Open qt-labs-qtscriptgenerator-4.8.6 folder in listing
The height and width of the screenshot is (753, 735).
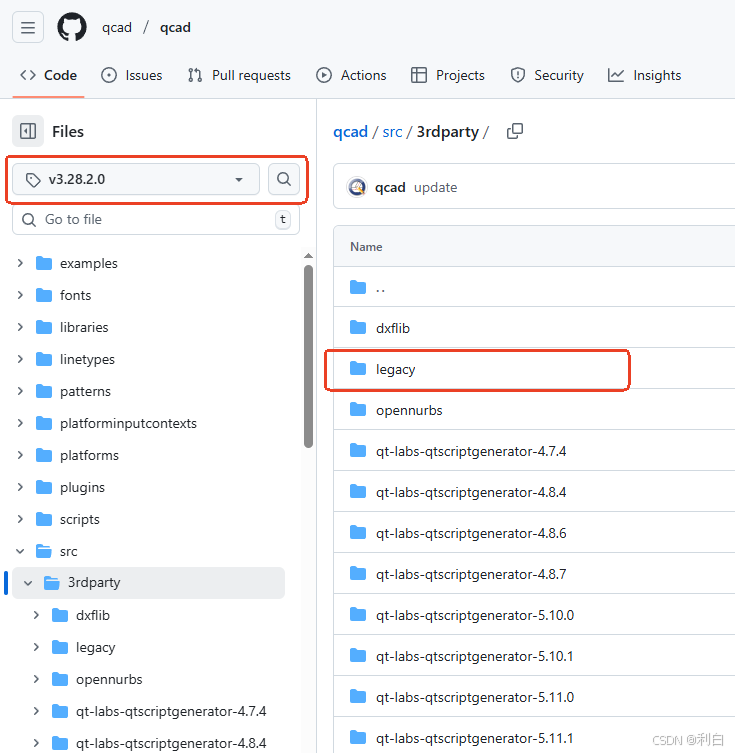pos(471,534)
